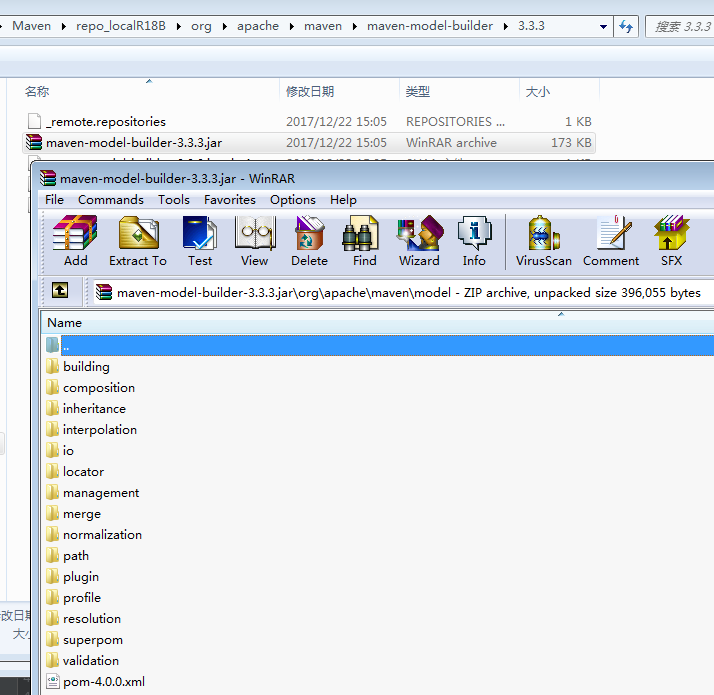Screen dimensions: 714x695
Task: Sort by the Name column in WinRAR
Action: pos(65,322)
